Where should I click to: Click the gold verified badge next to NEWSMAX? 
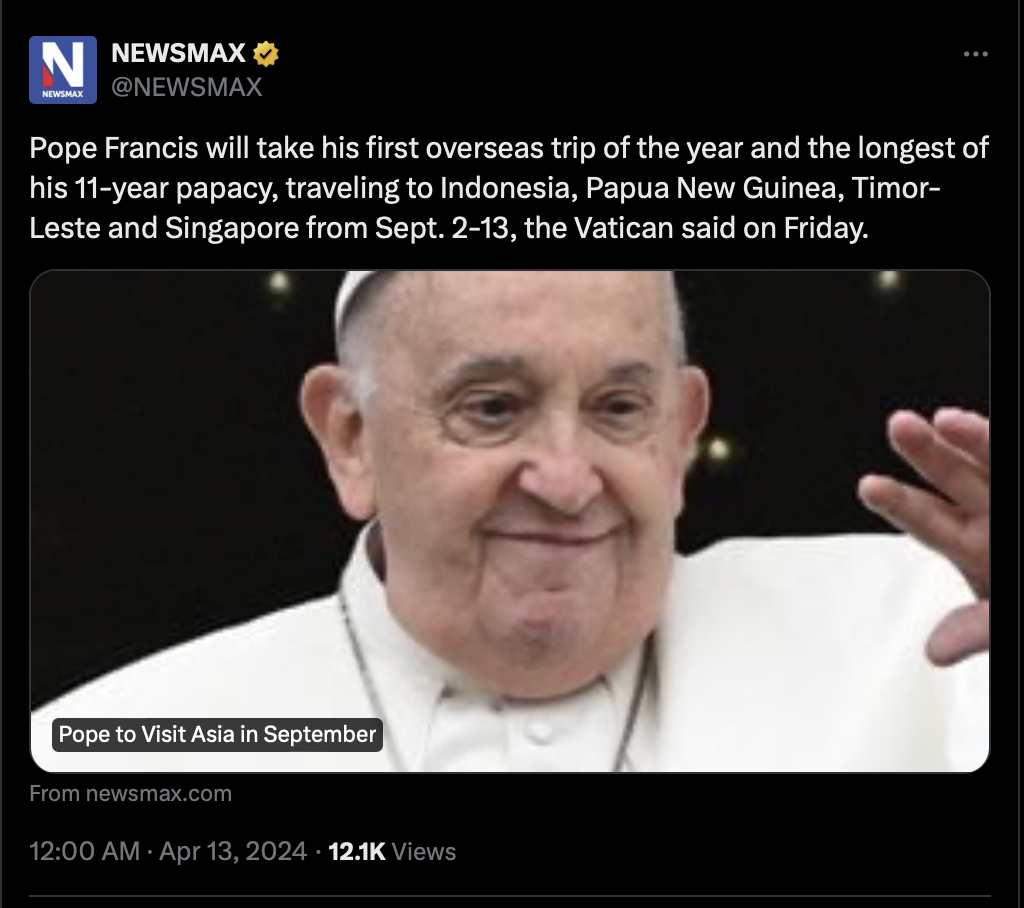pos(265,54)
